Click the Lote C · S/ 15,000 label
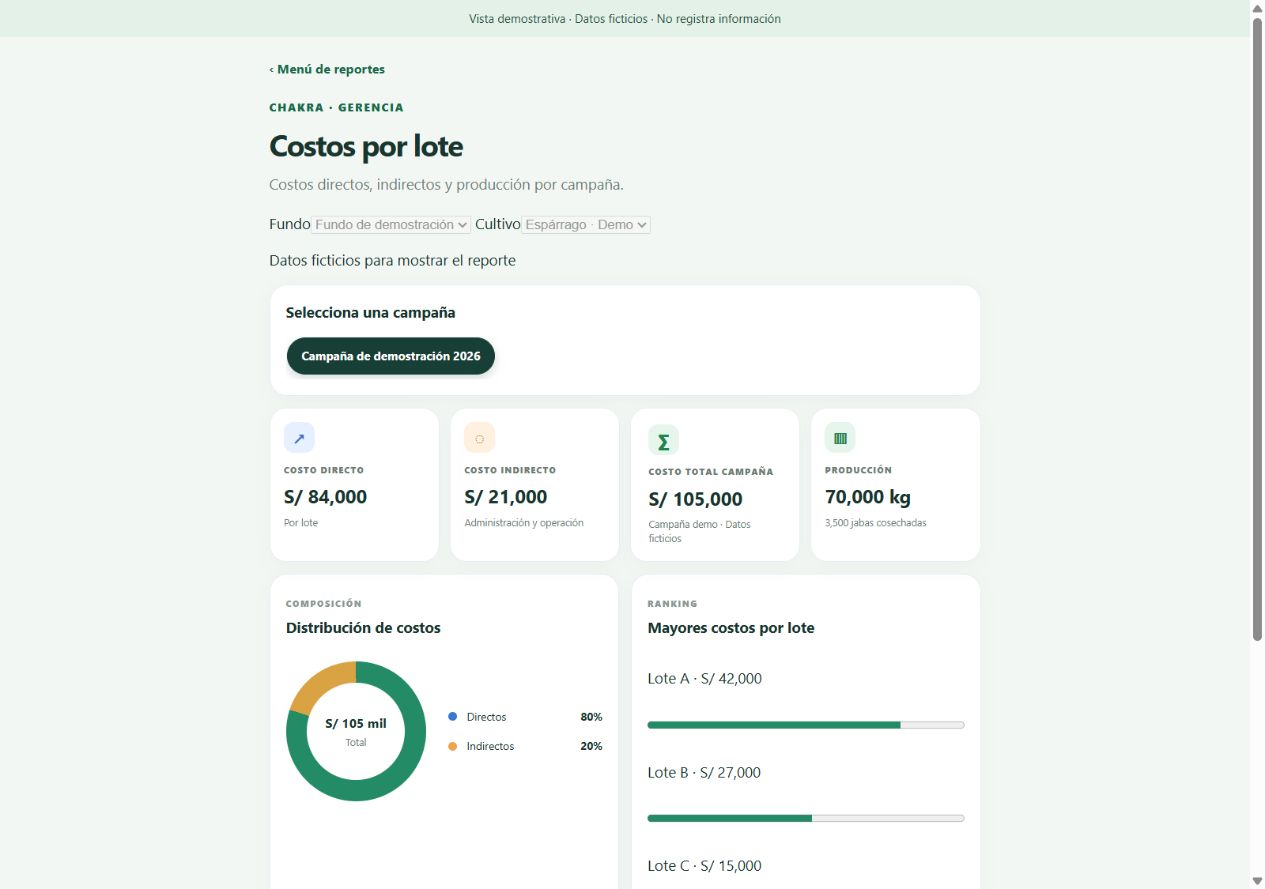This screenshot has height=889, width=1265. pos(704,866)
